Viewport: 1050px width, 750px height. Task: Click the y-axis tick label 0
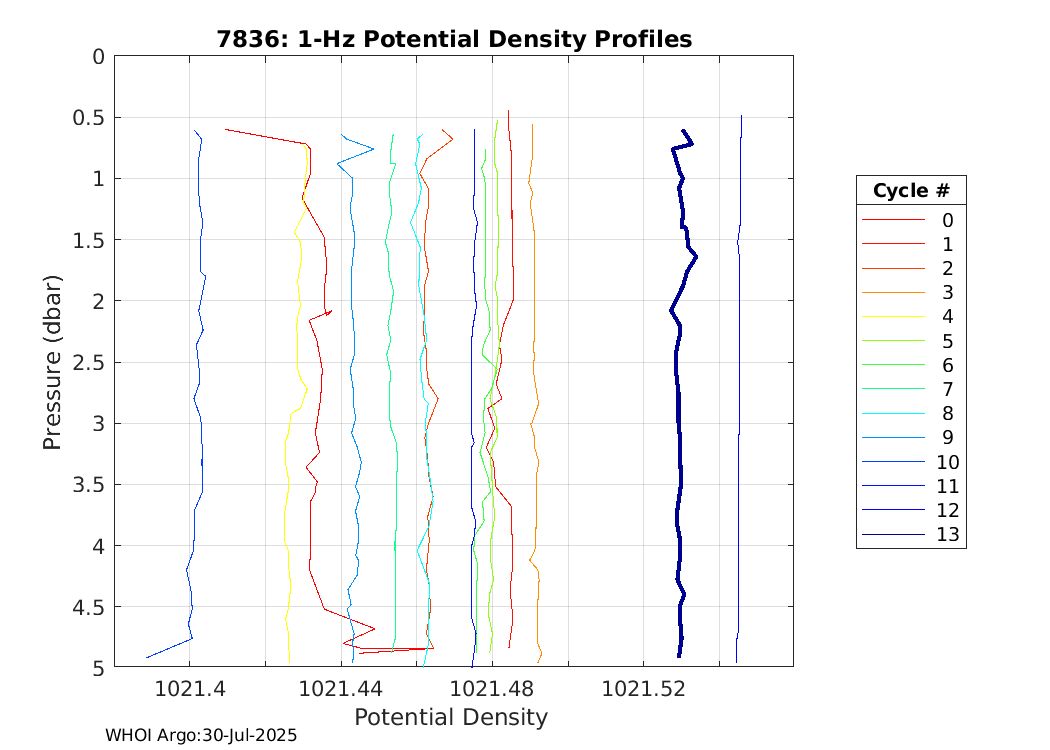point(98,56)
